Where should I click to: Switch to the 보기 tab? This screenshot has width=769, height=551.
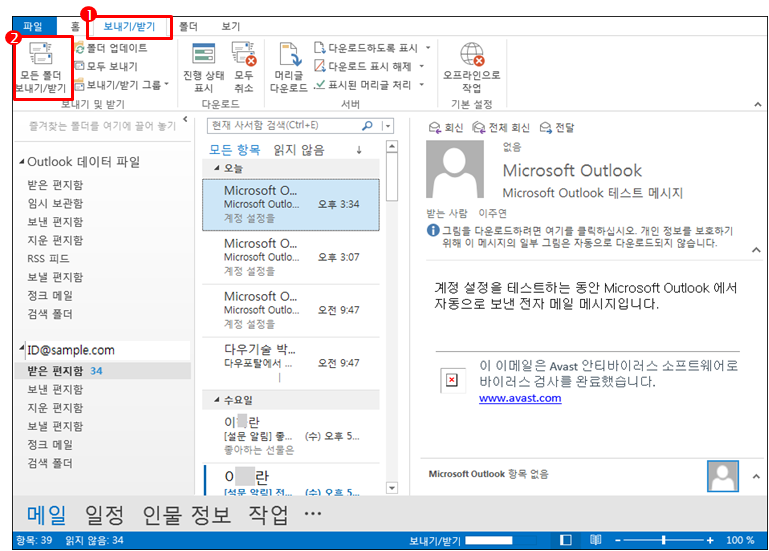[231, 26]
